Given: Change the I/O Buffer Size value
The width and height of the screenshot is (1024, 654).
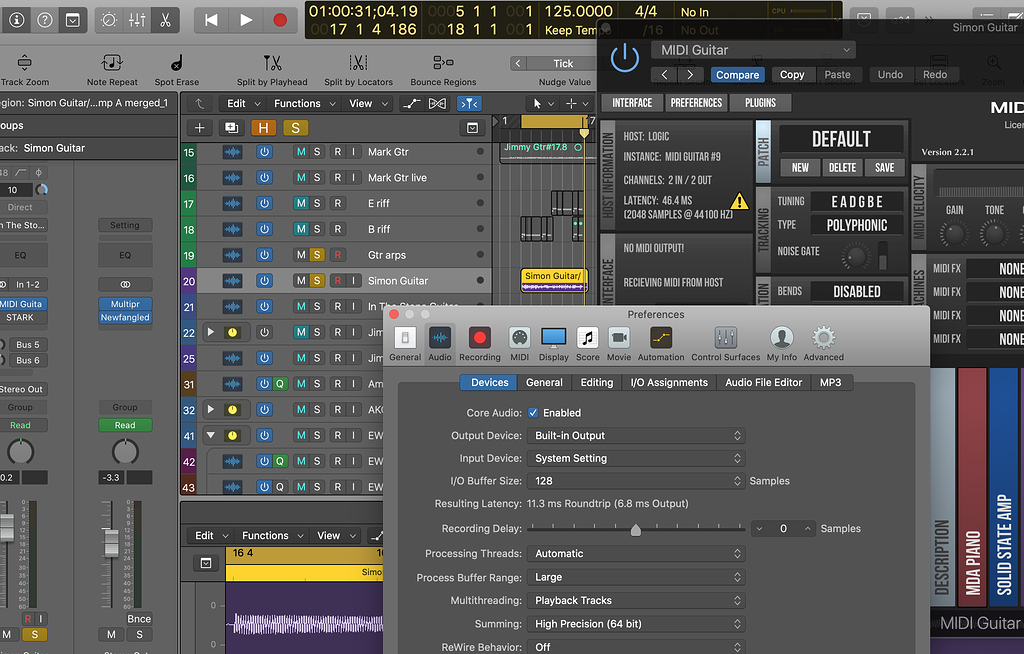Looking at the screenshot, I should pos(636,480).
